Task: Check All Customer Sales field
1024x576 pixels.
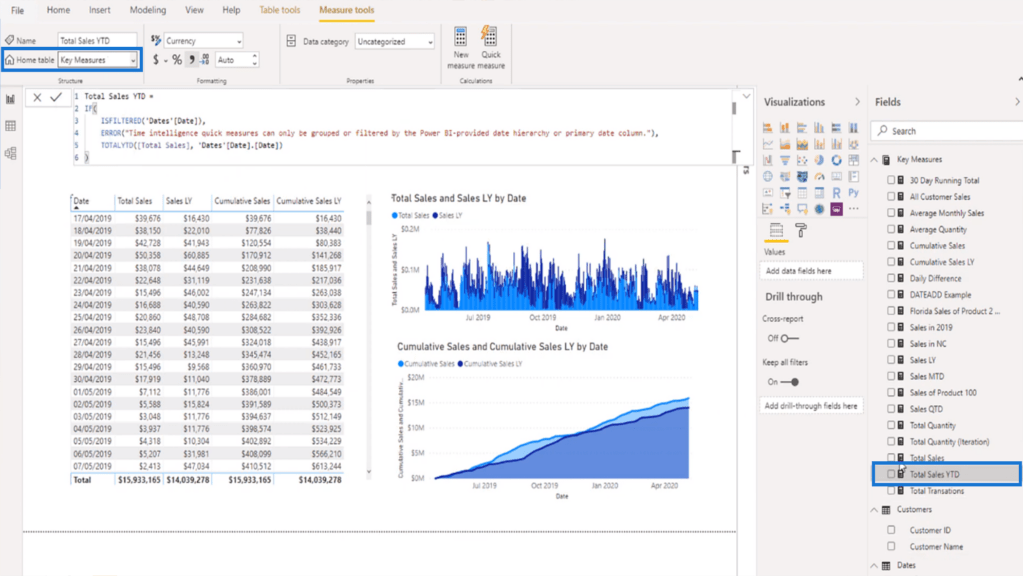Action: [x=891, y=196]
